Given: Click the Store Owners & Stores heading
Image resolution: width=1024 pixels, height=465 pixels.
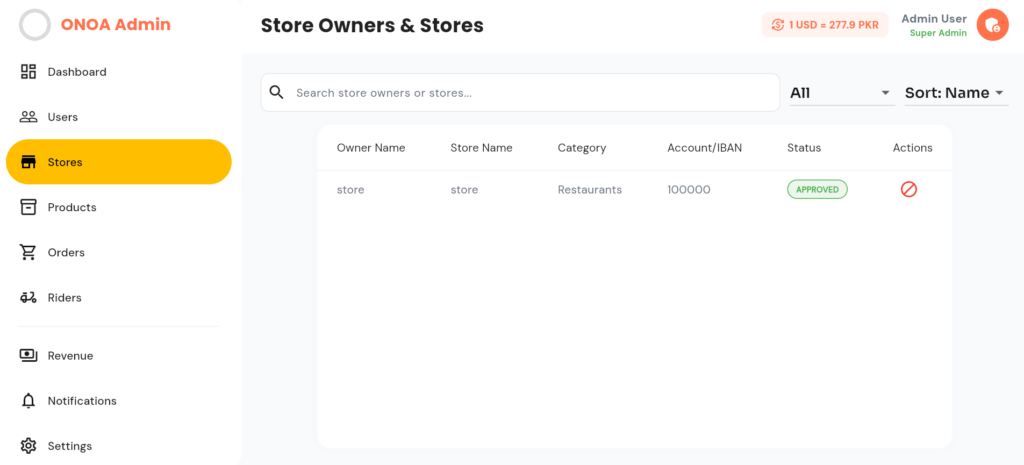Looking at the screenshot, I should tap(372, 25).
